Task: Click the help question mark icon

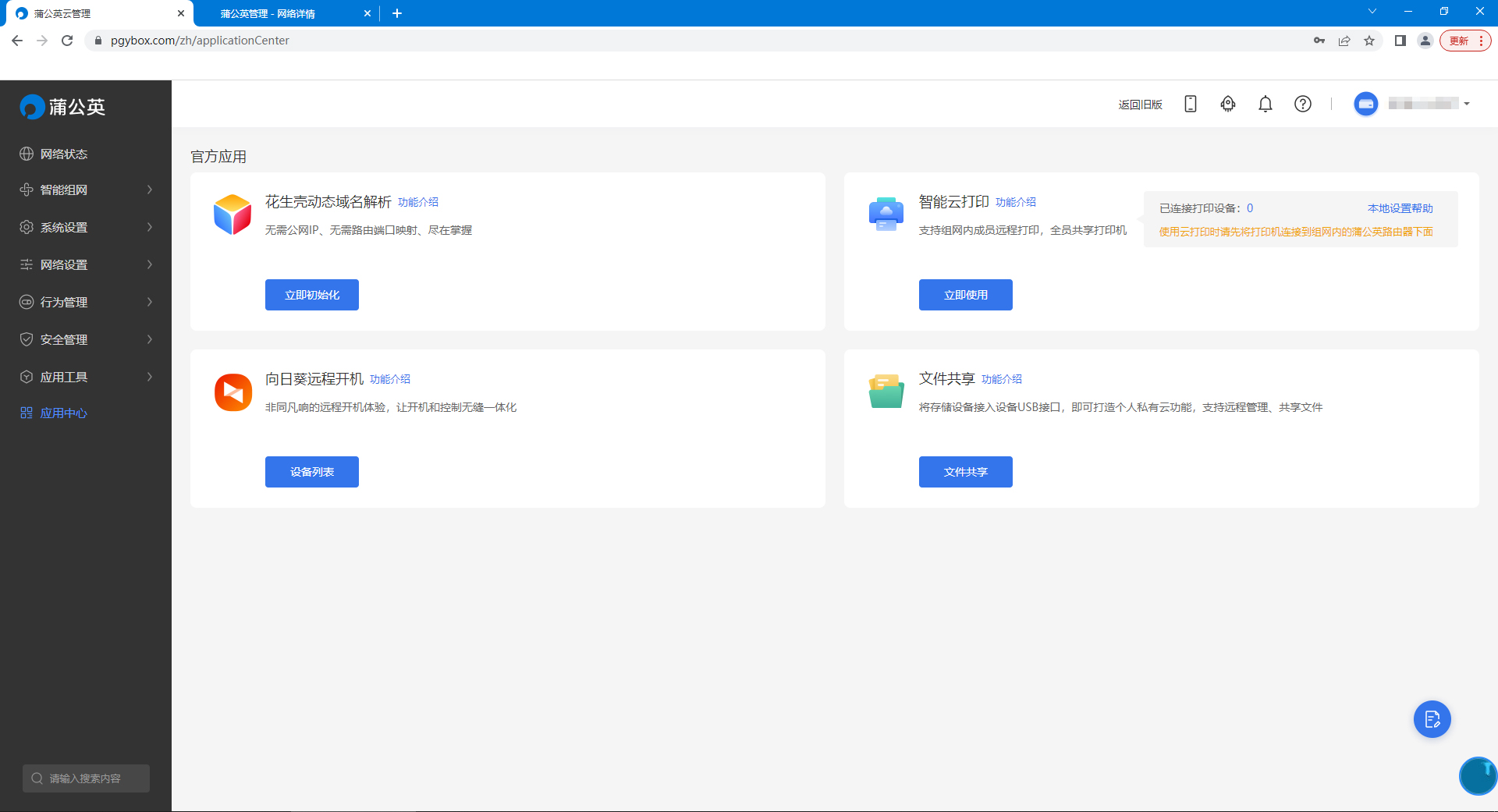Action: pos(1302,104)
